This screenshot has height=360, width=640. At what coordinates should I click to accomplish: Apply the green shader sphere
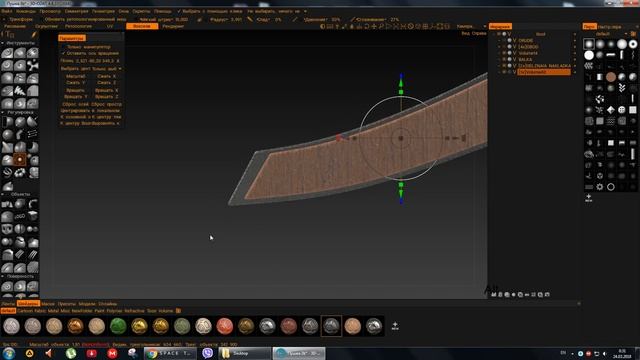tap(118, 326)
